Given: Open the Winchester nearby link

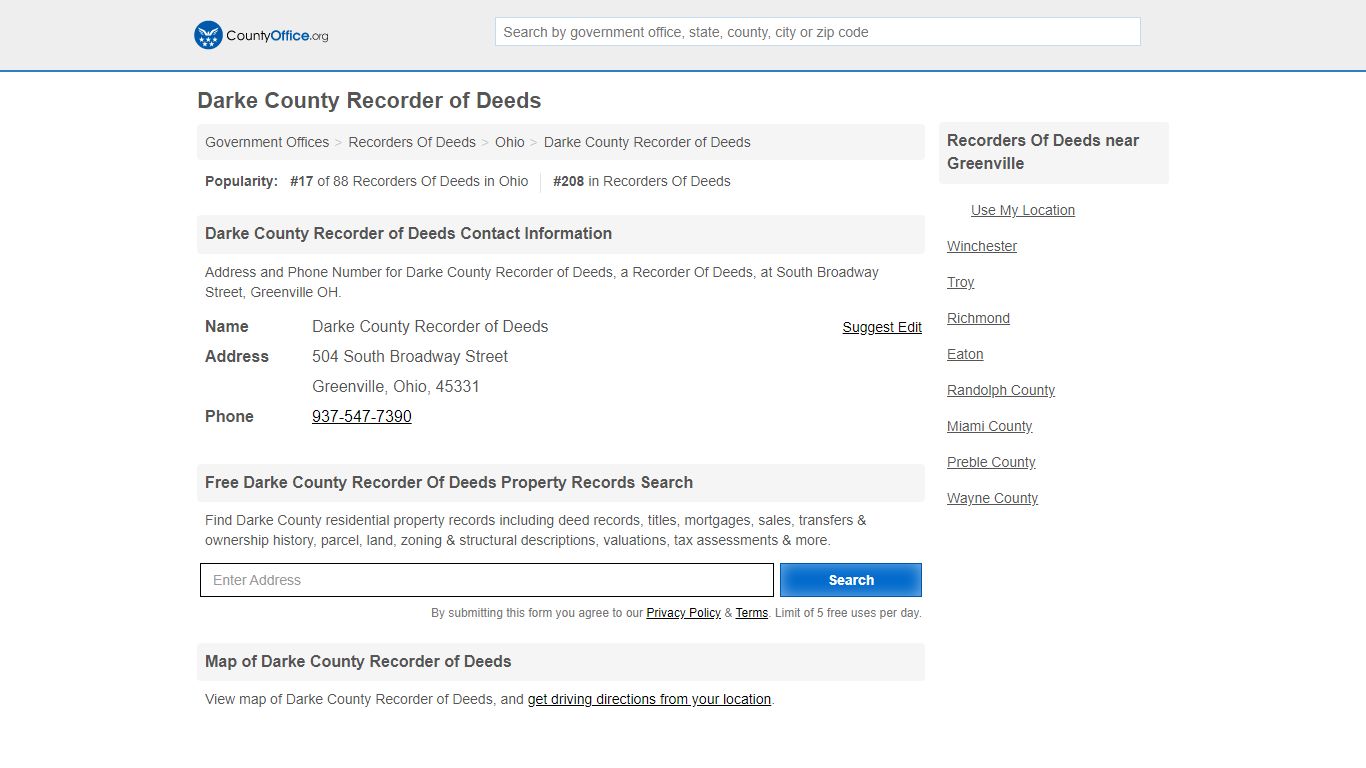Looking at the screenshot, I should point(982,246).
